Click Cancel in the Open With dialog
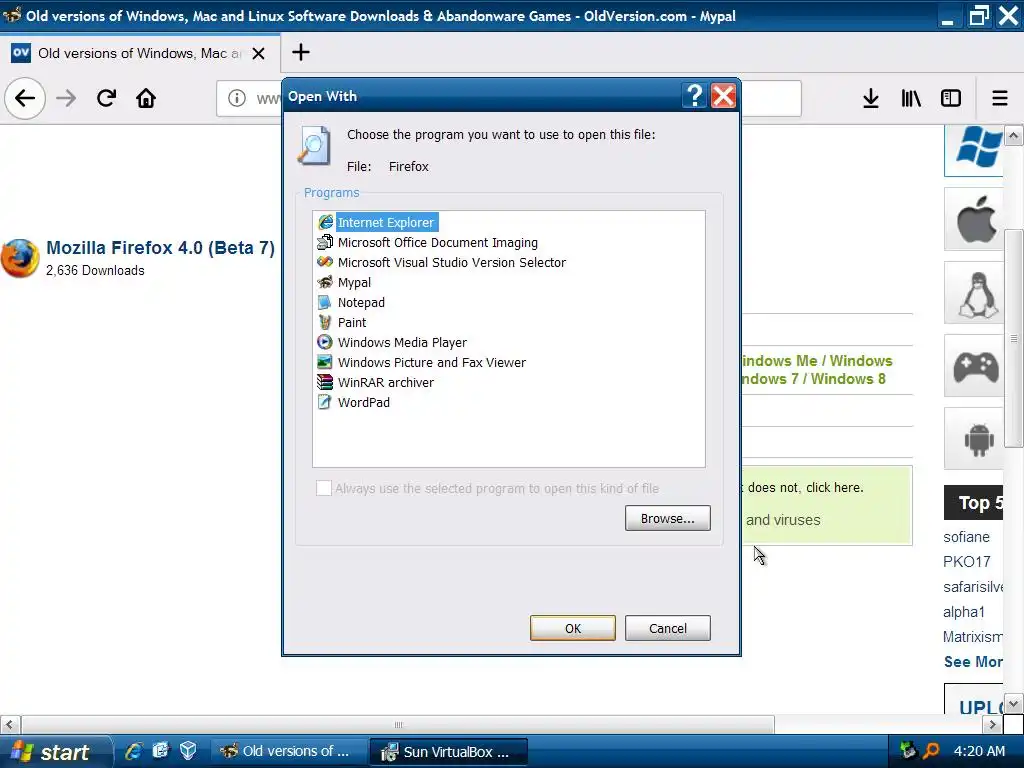Screen dimensions: 1024x768 click(667, 628)
